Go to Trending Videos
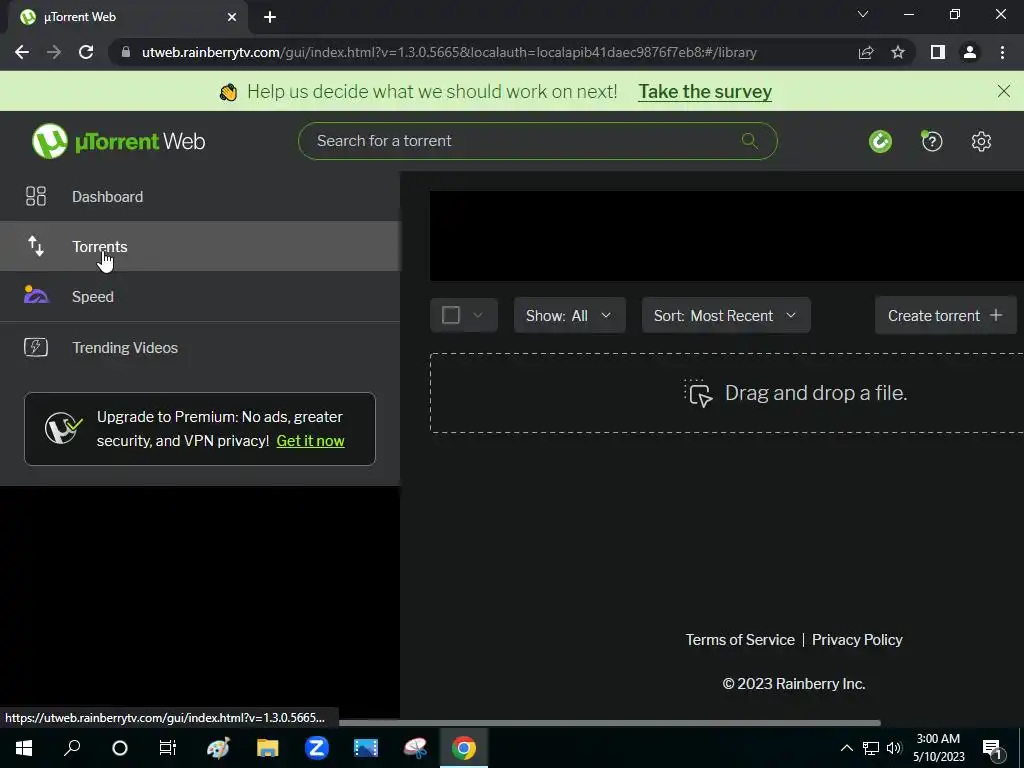Viewport: 1024px width, 768px height. pyautogui.click(x=200, y=347)
